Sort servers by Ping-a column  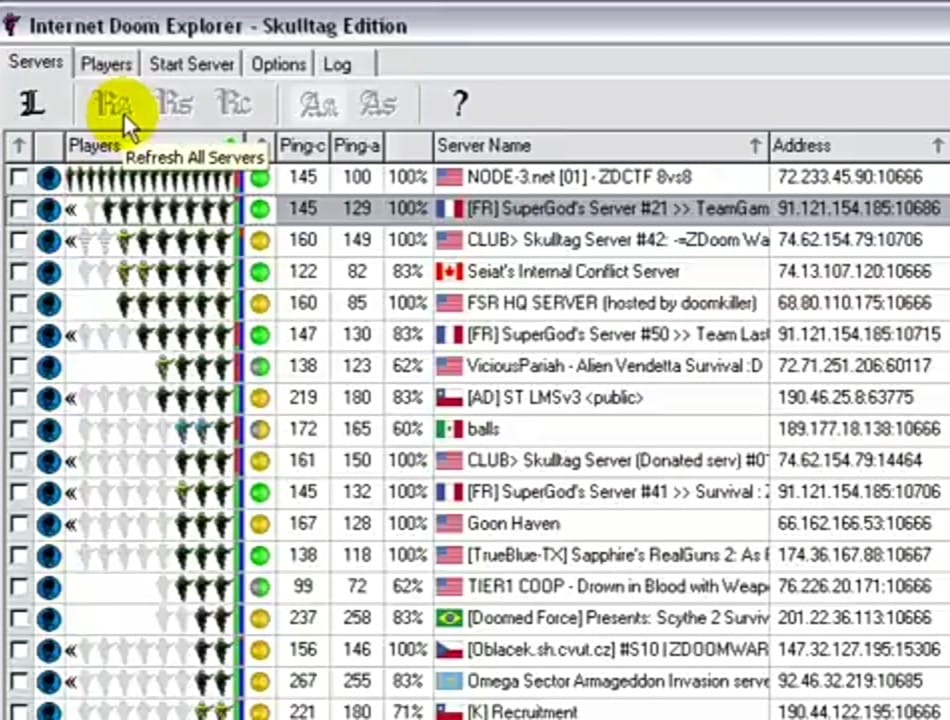(357, 146)
